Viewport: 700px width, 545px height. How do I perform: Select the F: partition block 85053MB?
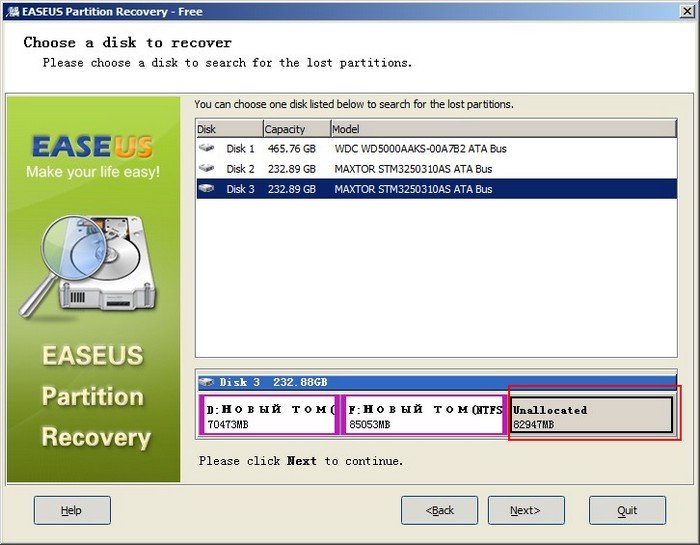point(424,415)
